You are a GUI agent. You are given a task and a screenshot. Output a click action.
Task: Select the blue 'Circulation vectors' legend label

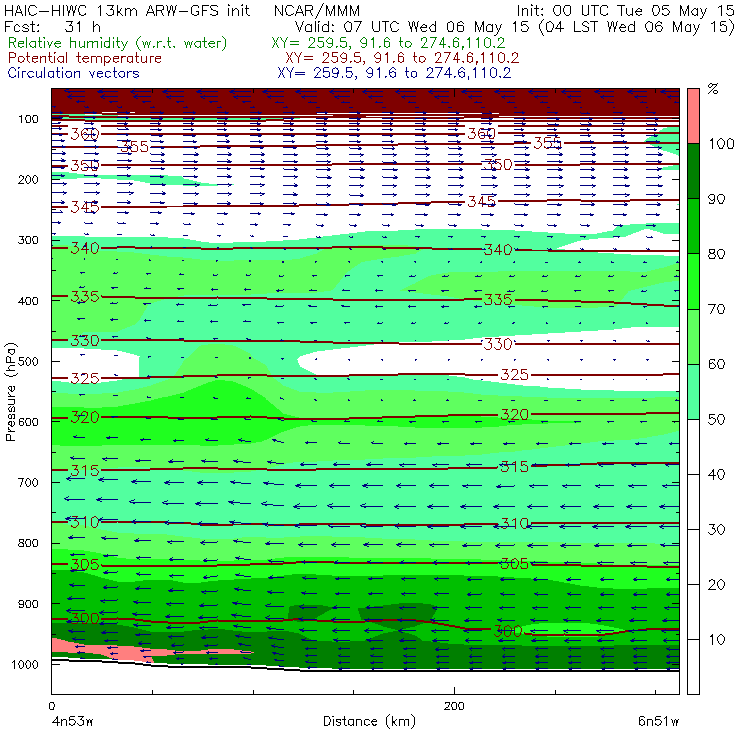(73, 73)
